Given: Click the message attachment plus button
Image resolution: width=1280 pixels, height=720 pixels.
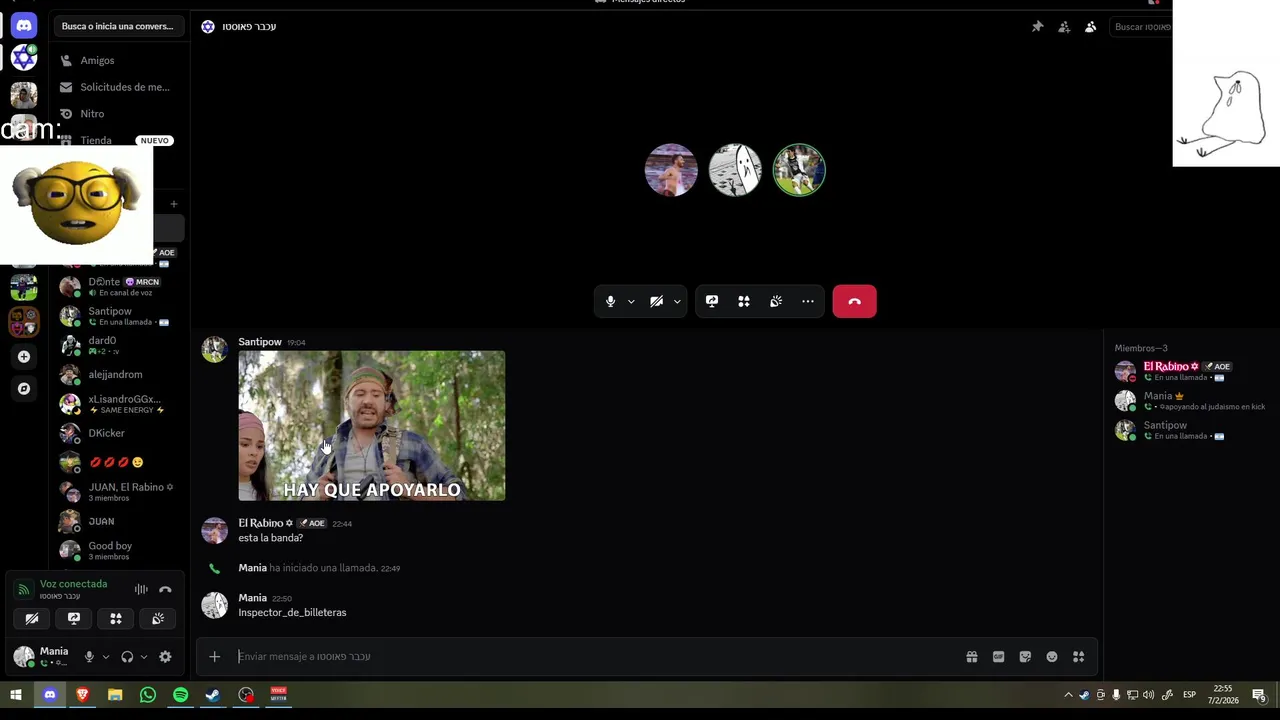Looking at the screenshot, I should [214, 657].
